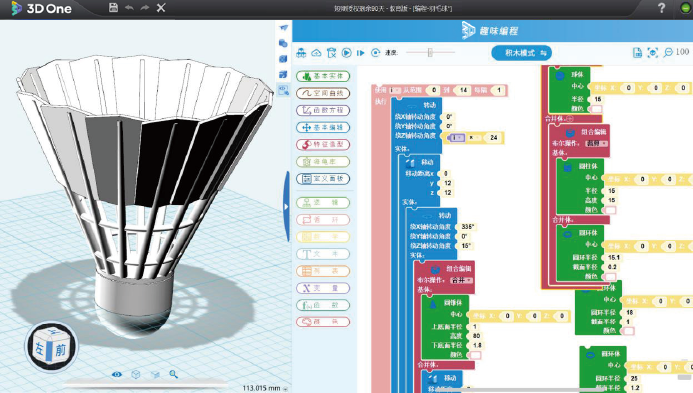The width and height of the screenshot is (693, 393).
Task: Toggle the eye visibility icon below viewport
Action: (117, 374)
